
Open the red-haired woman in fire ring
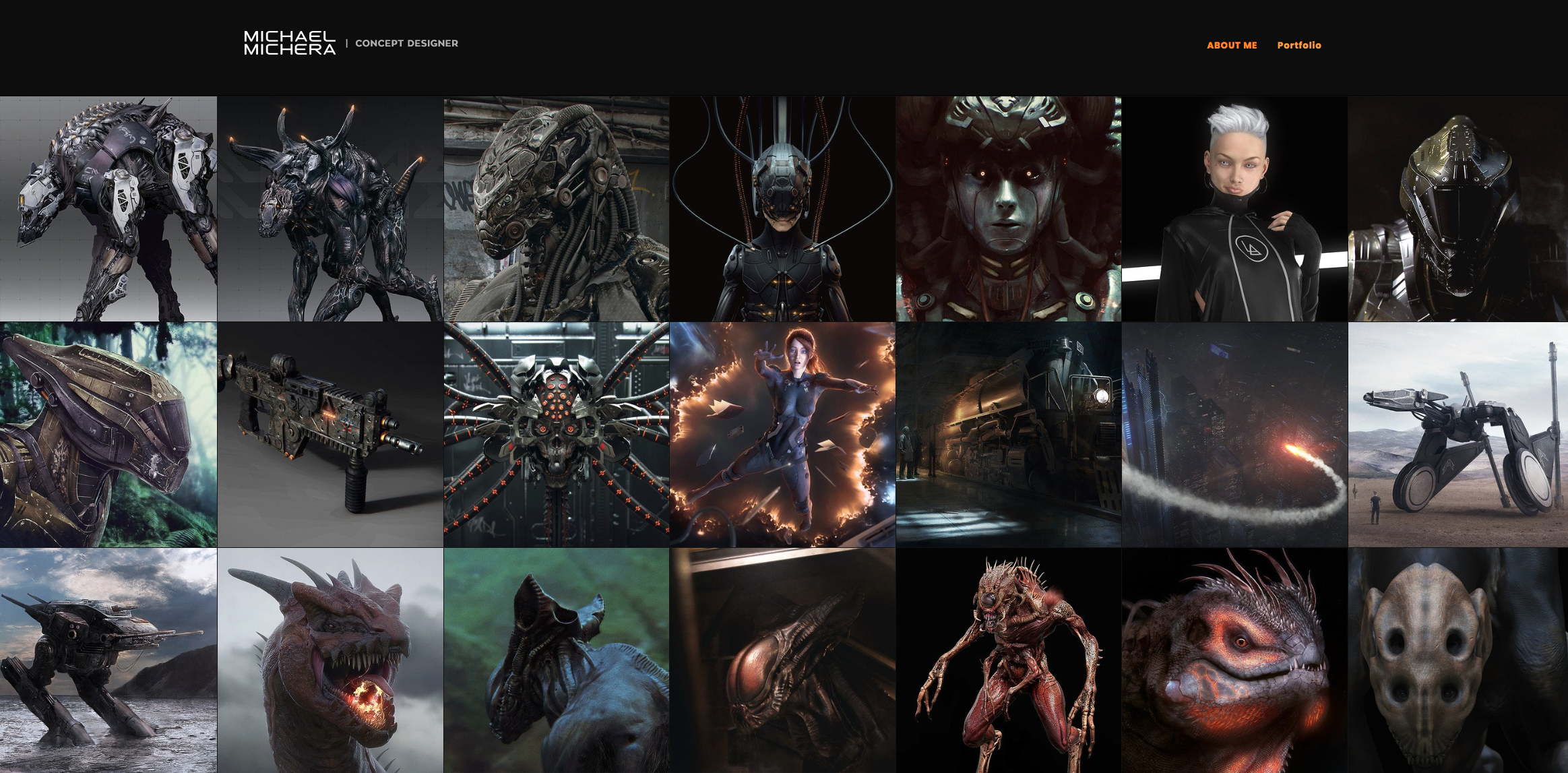point(782,435)
